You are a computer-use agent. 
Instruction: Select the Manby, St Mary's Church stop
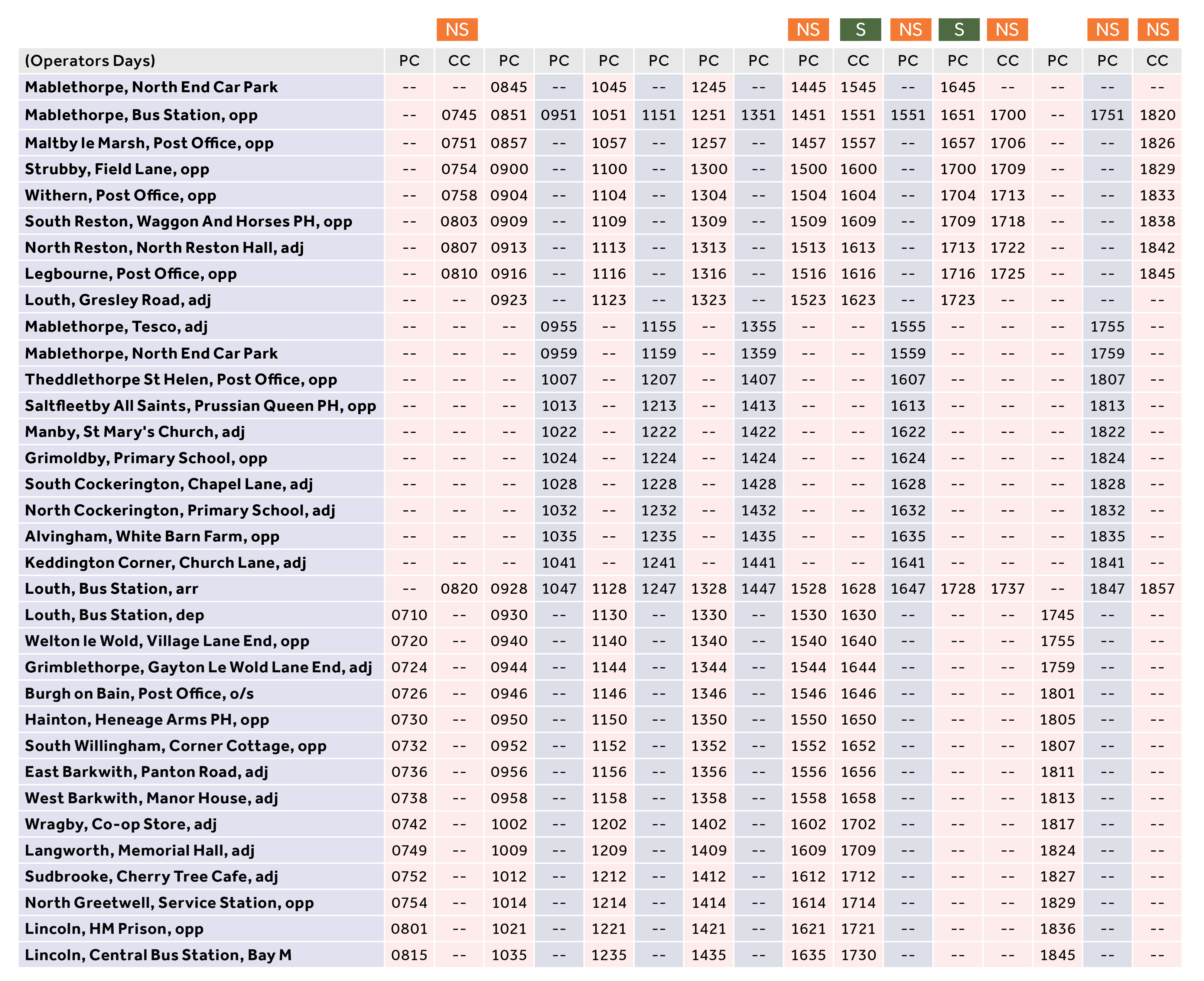(x=135, y=432)
